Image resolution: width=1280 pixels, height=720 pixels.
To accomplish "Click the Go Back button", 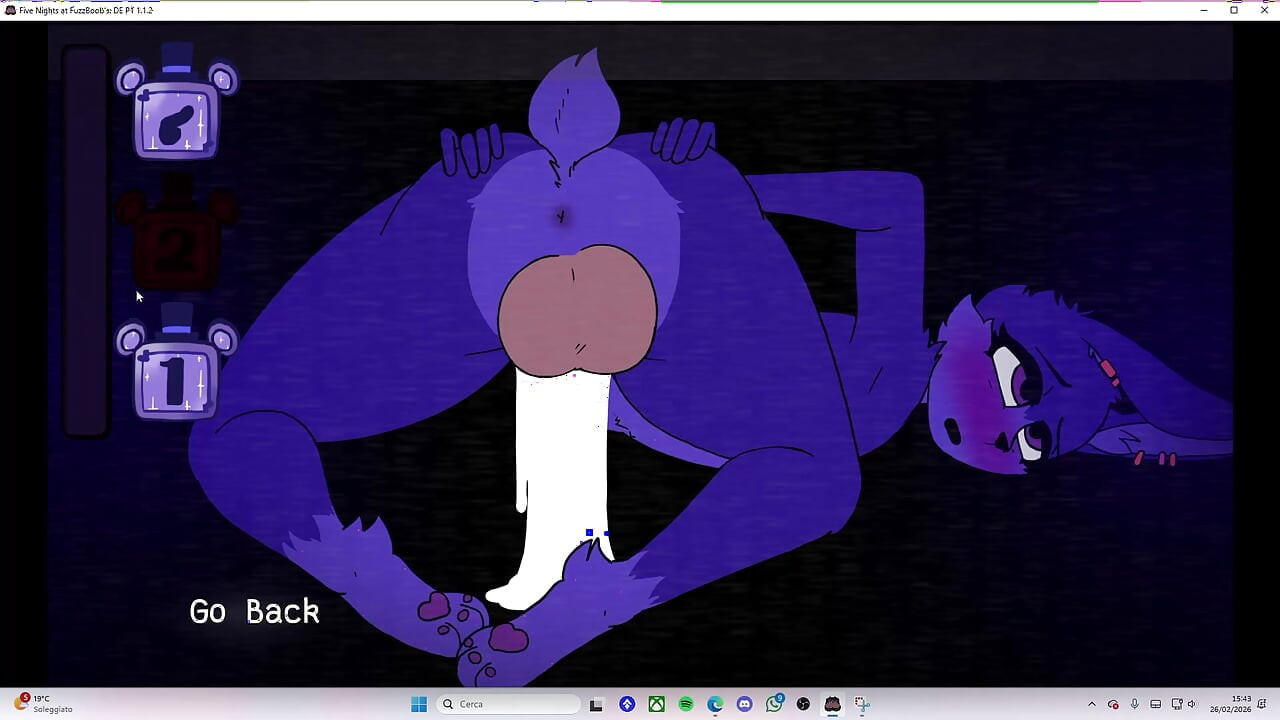I will [253, 611].
